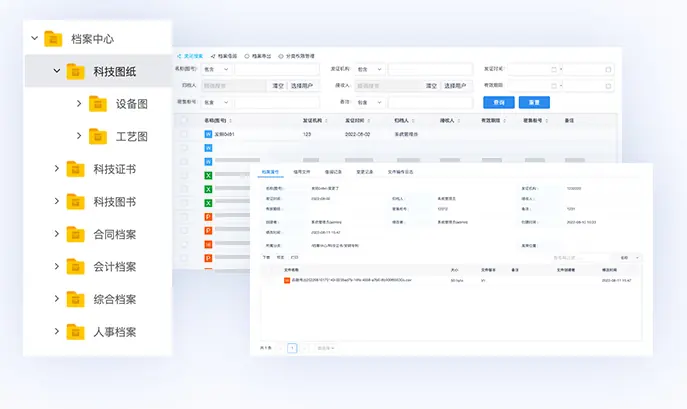This screenshot has width=687, height=409.
Task: Click the first green Excel file icon
Action: (x=208, y=175)
